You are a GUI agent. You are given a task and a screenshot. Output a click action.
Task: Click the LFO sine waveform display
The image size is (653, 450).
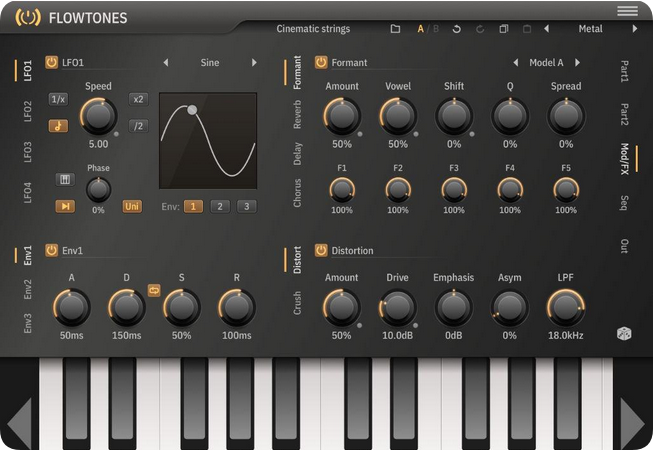(208, 141)
